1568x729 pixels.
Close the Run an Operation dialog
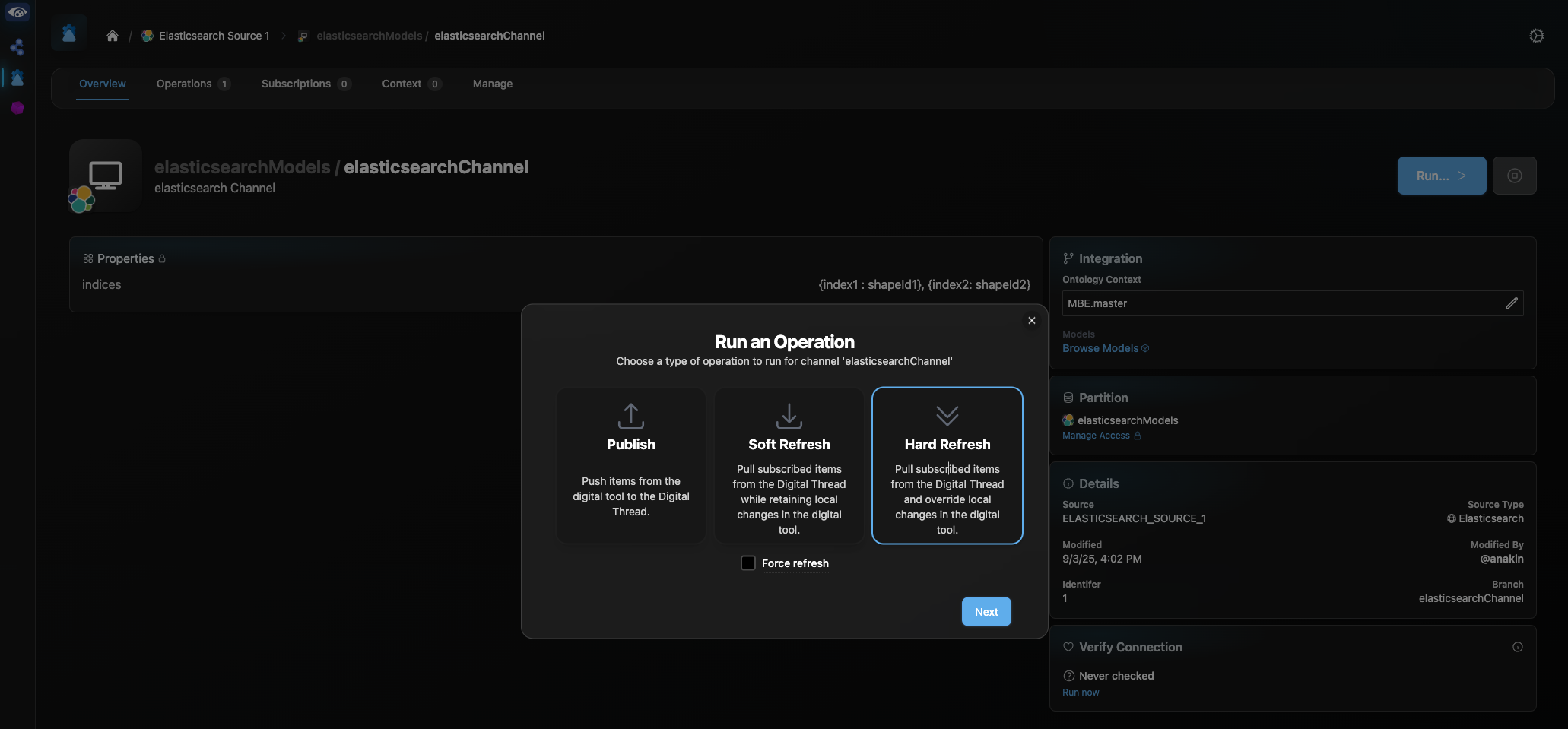[1031, 321]
